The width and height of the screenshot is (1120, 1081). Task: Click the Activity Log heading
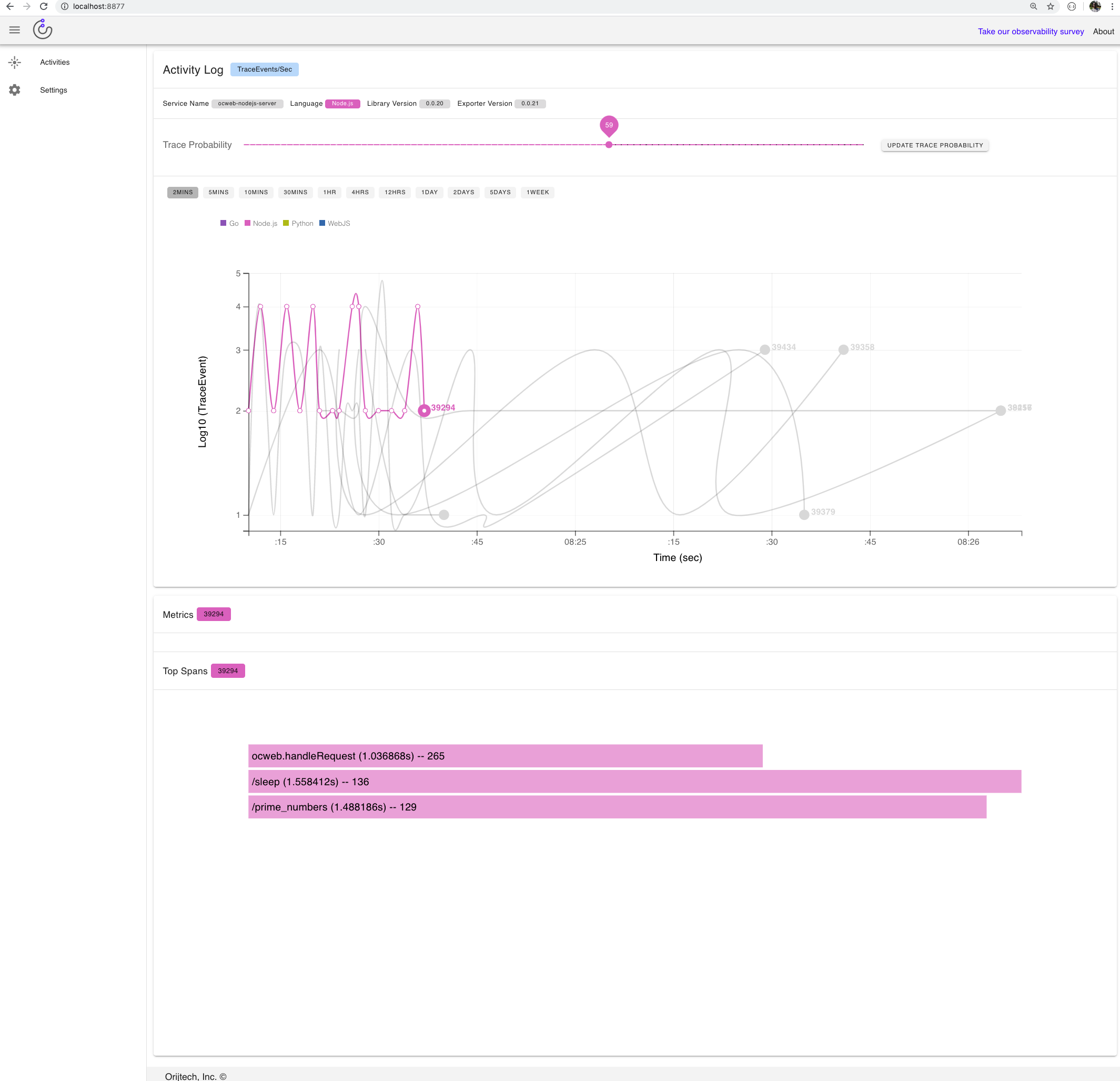[193, 70]
